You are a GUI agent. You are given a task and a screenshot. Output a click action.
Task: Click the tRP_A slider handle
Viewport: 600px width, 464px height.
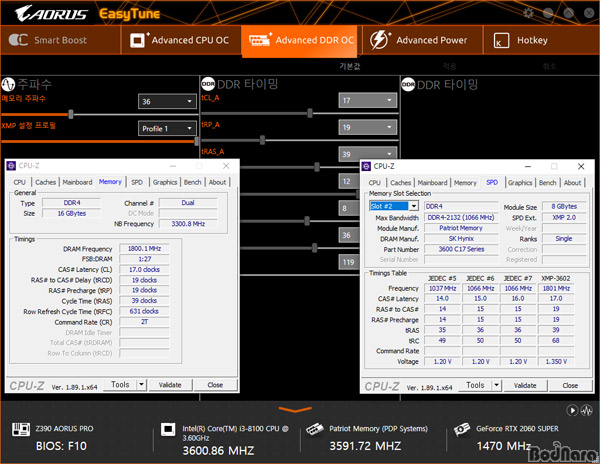pos(262,140)
